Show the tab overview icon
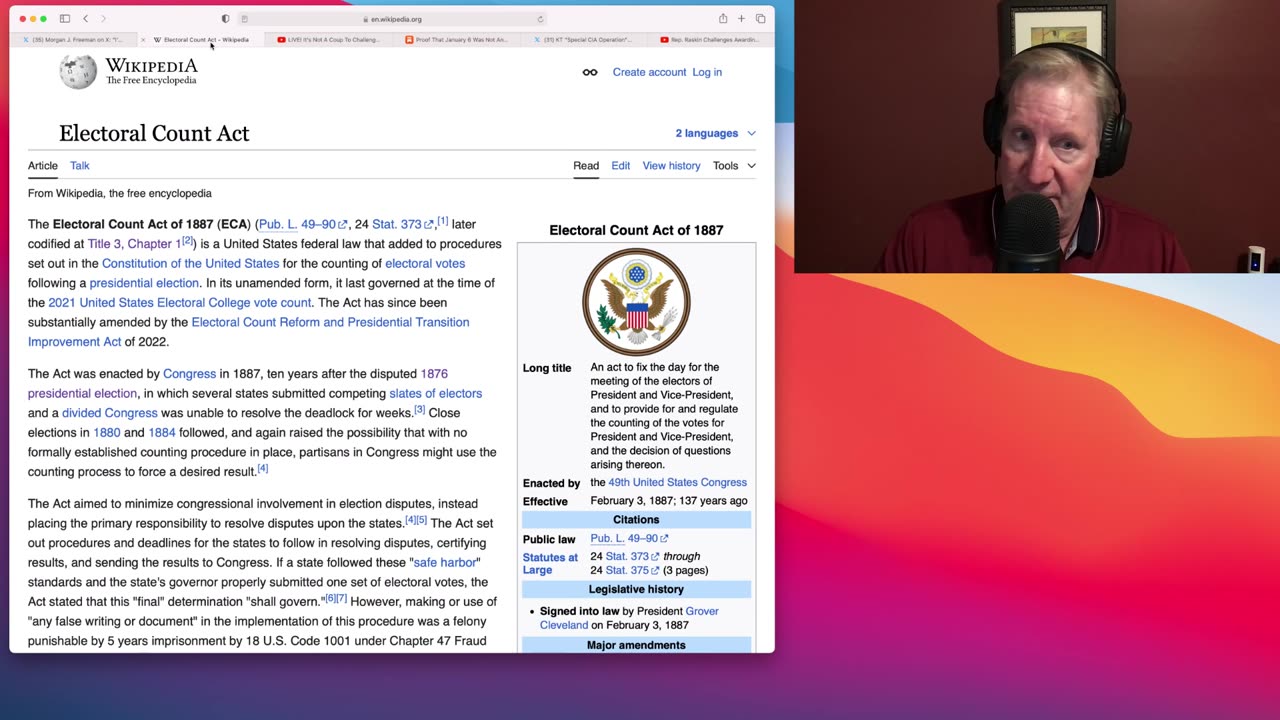The image size is (1280, 720). (x=760, y=19)
